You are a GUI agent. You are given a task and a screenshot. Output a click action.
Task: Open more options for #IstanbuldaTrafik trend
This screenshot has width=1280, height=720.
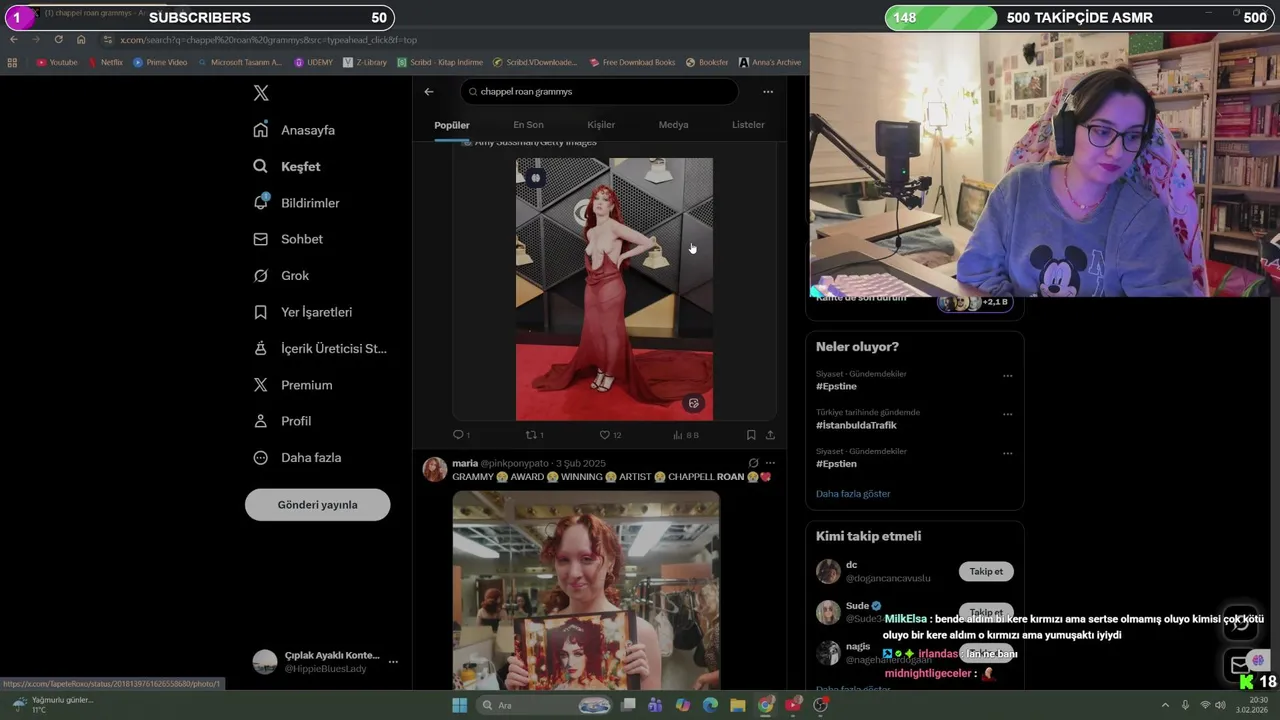[1007, 414]
